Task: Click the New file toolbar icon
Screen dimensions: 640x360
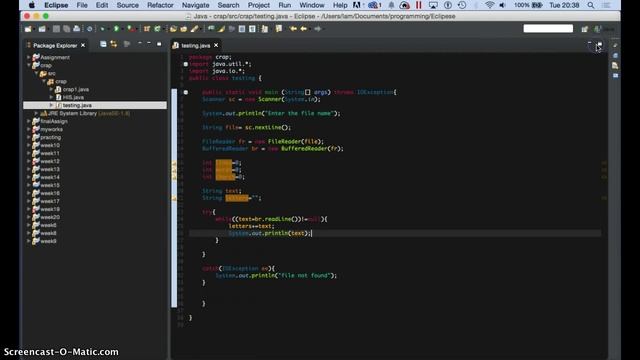Action: coord(28,29)
